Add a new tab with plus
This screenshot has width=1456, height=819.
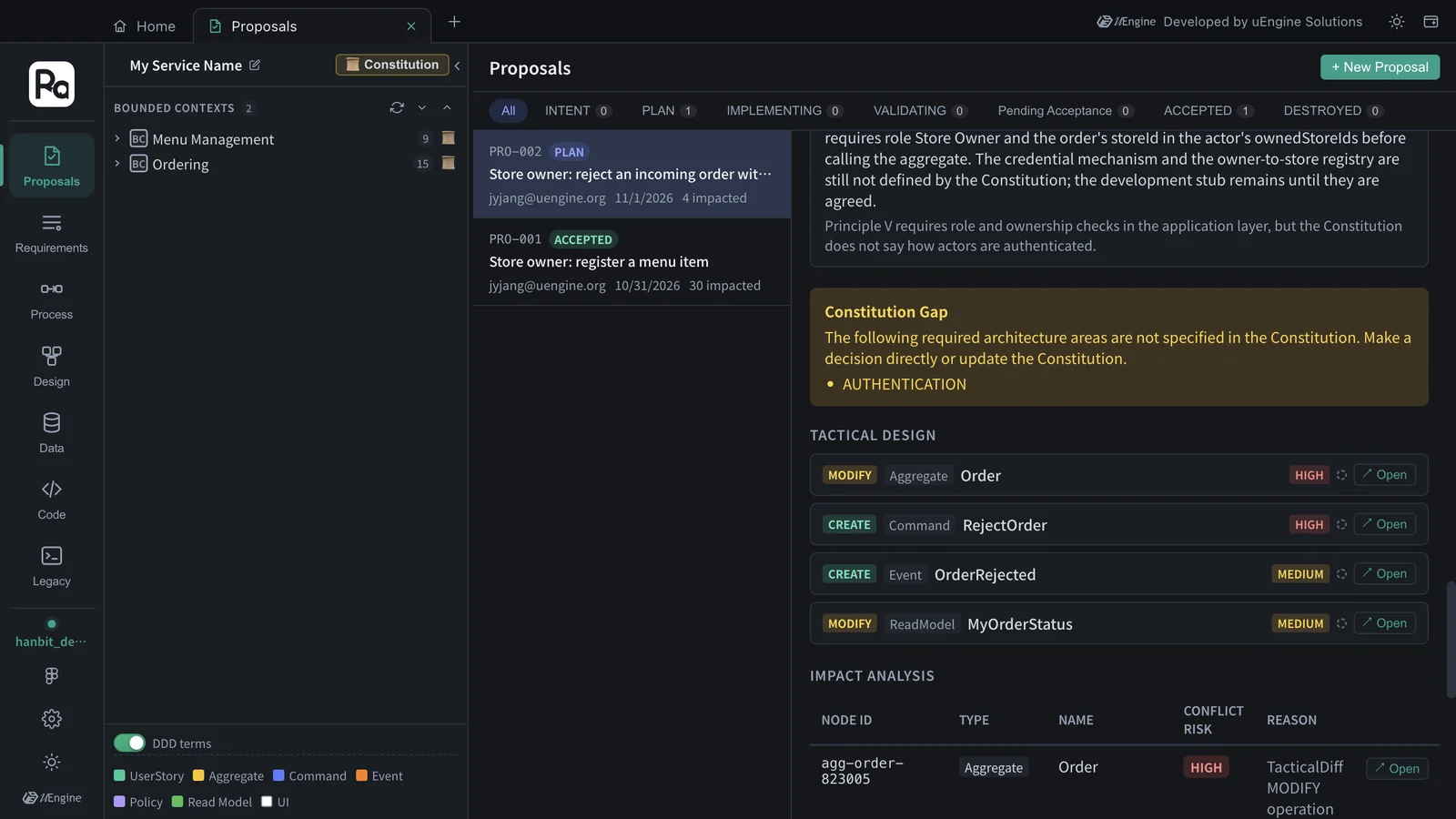[x=454, y=22]
